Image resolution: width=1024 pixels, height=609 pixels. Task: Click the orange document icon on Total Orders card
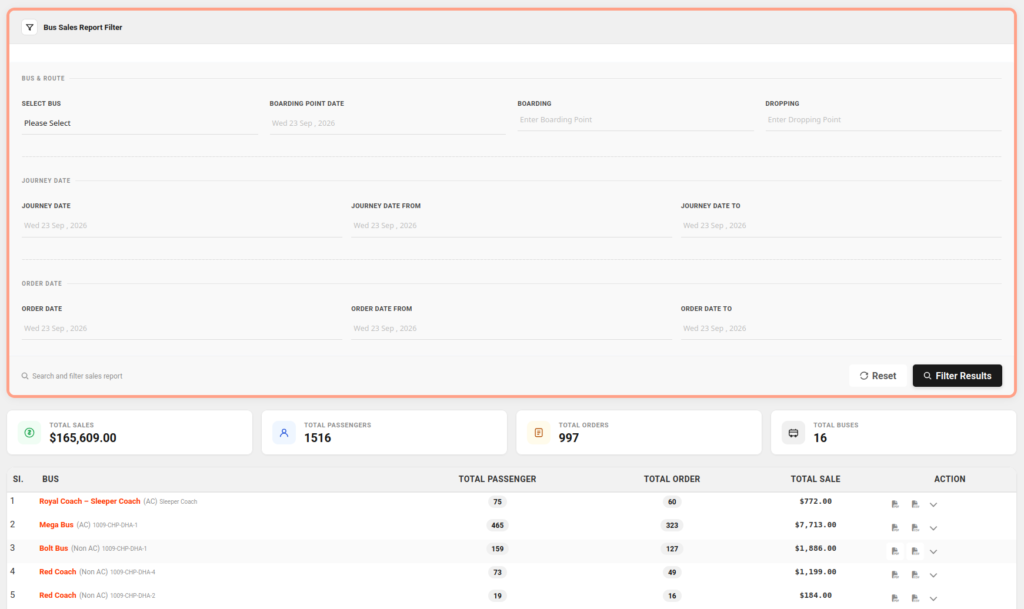click(539, 433)
